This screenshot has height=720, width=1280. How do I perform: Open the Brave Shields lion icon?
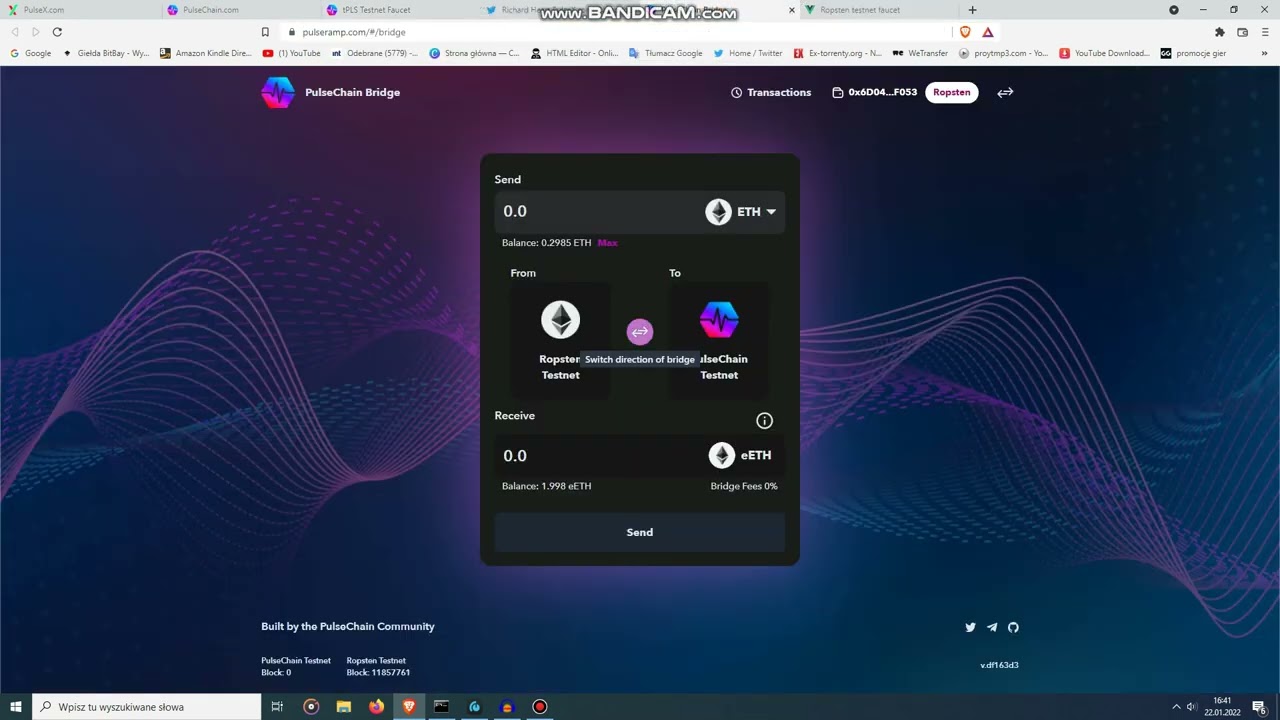[965, 32]
